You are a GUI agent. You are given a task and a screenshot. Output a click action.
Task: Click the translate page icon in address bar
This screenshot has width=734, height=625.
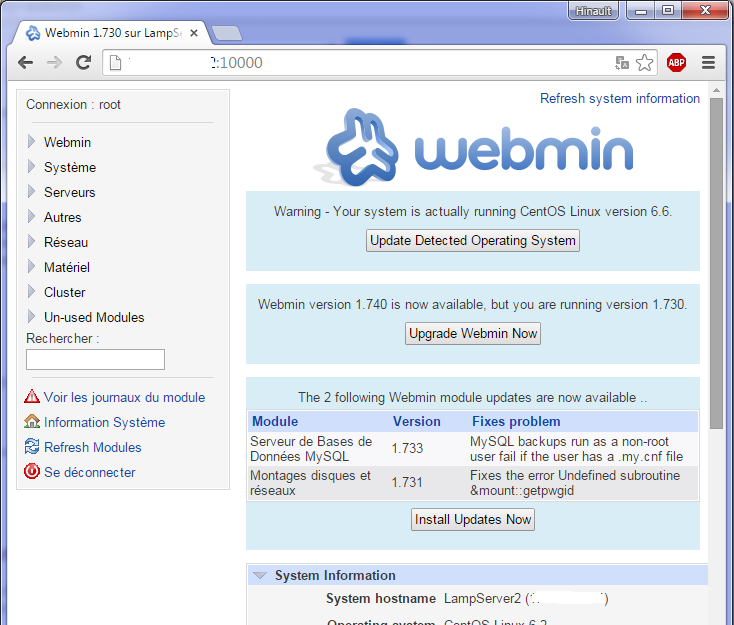[x=622, y=62]
